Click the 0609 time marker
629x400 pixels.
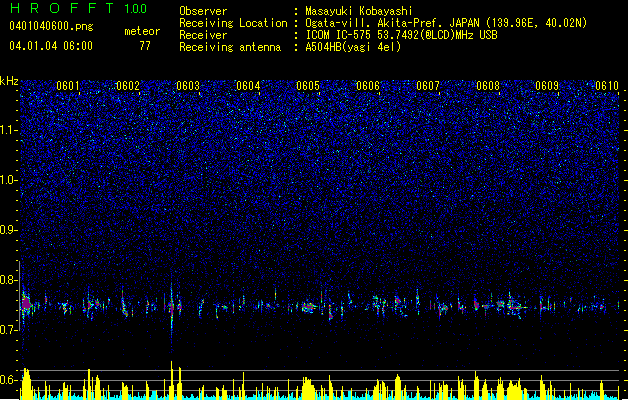547,86
